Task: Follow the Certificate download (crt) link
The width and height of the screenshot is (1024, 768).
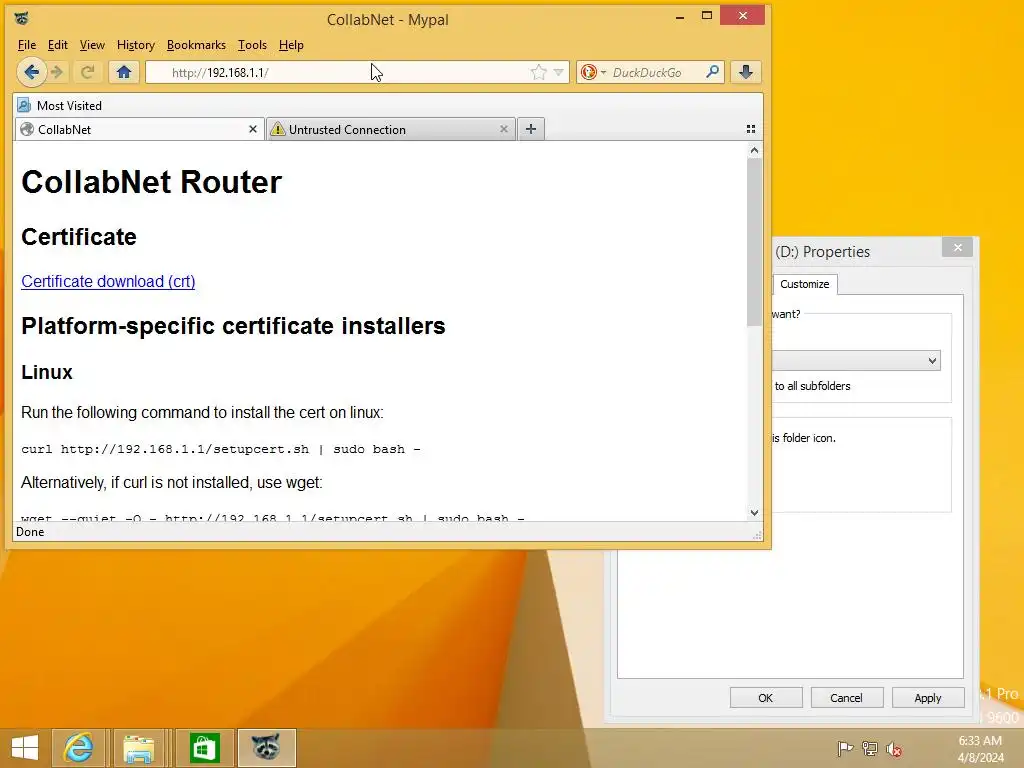Action: pos(108,281)
